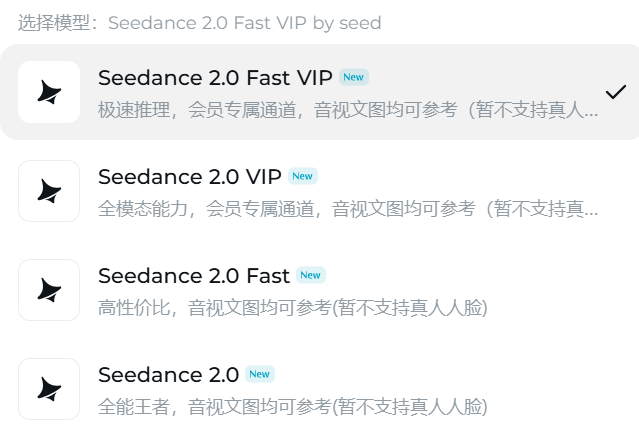Image resolution: width=639 pixels, height=441 pixels.
Task: Click the 高性价比 description text
Action: [292, 308]
